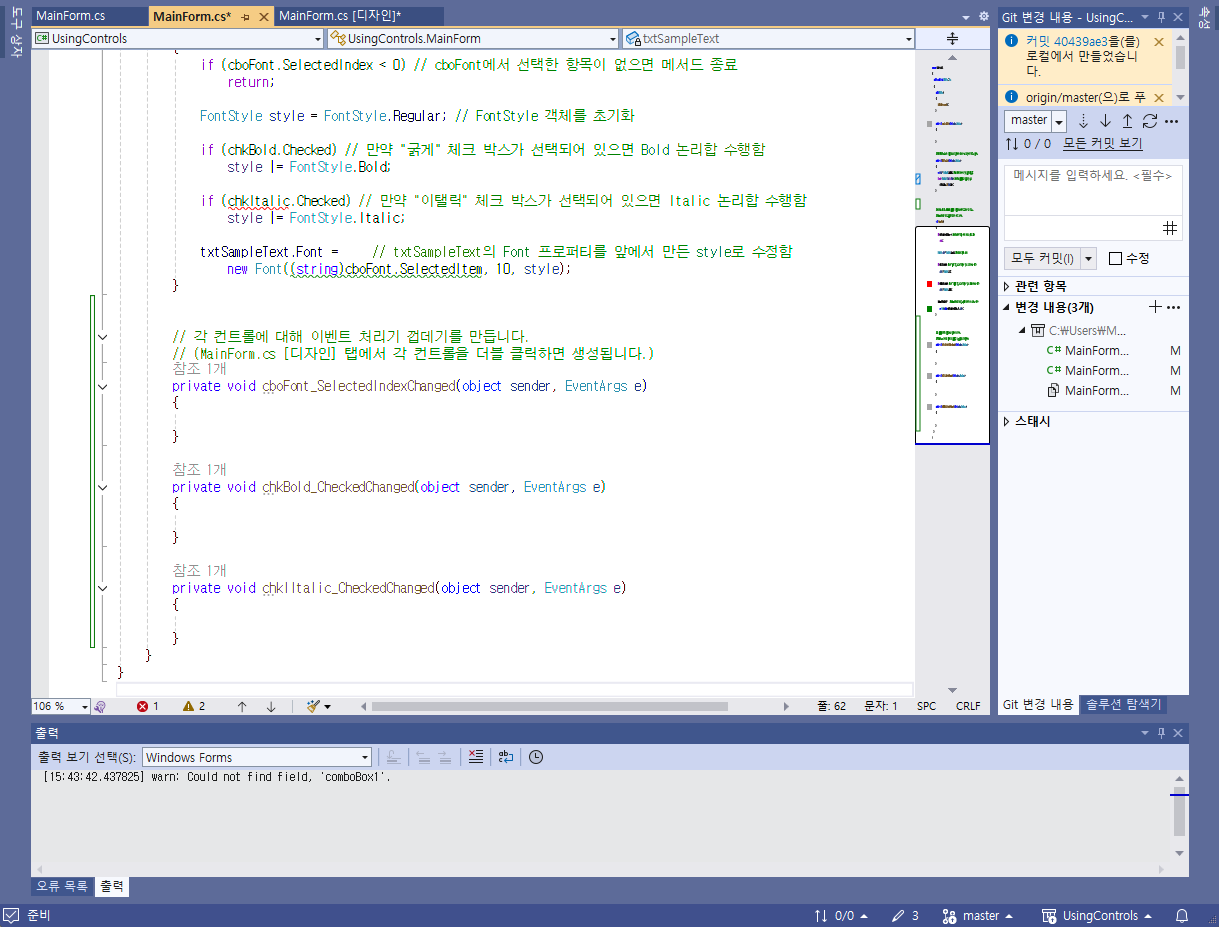Collapse the chkIItalic_CheckedChanged method
This screenshot has height=927, width=1219.
click(x=102, y=588)
